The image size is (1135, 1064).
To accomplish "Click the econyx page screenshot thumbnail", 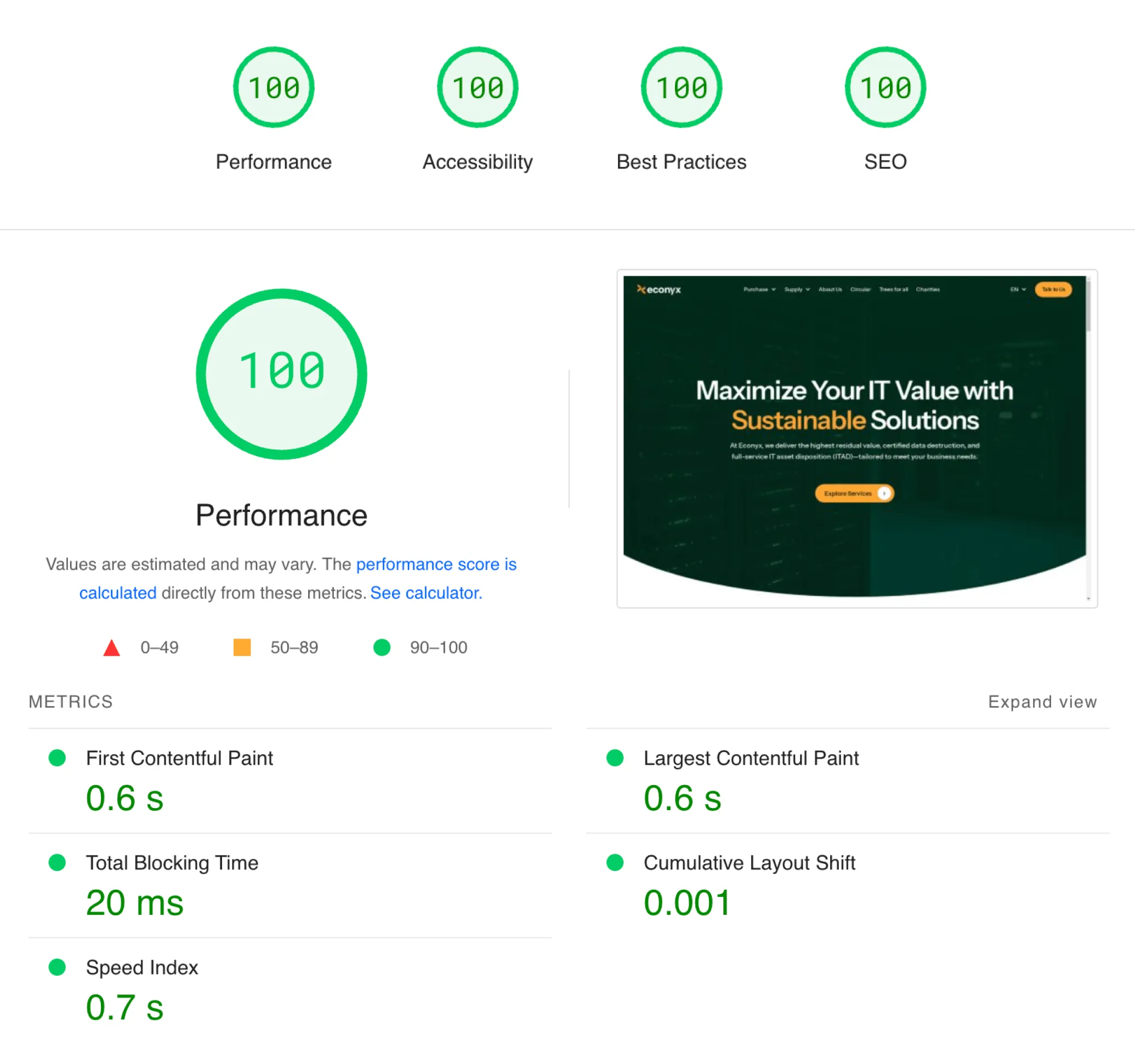I will coord(854,437).
